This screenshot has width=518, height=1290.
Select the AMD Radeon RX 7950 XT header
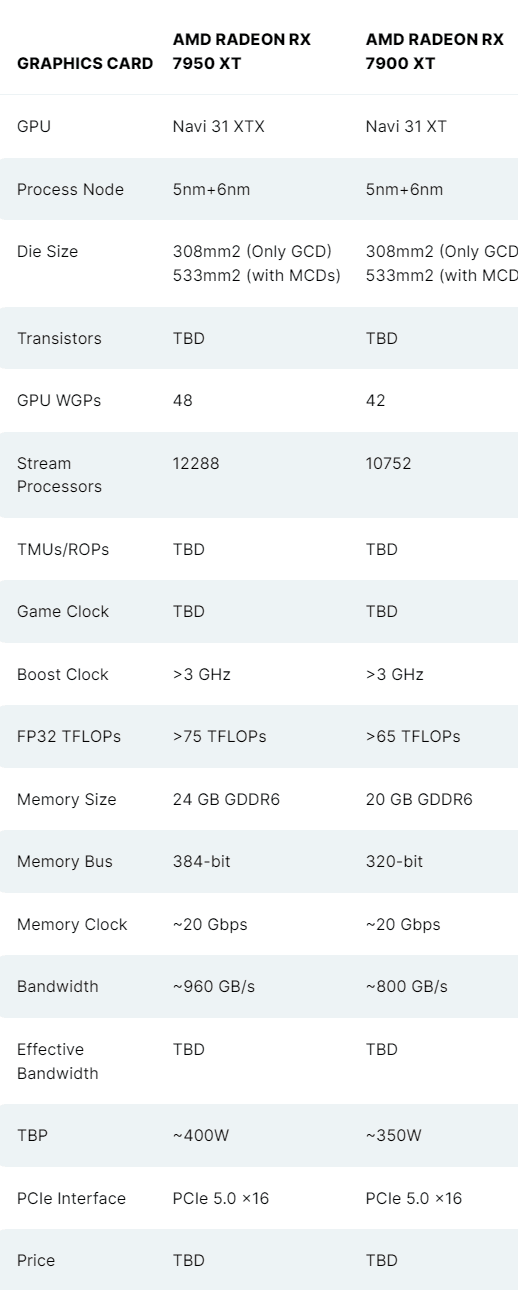pos(242,51)
